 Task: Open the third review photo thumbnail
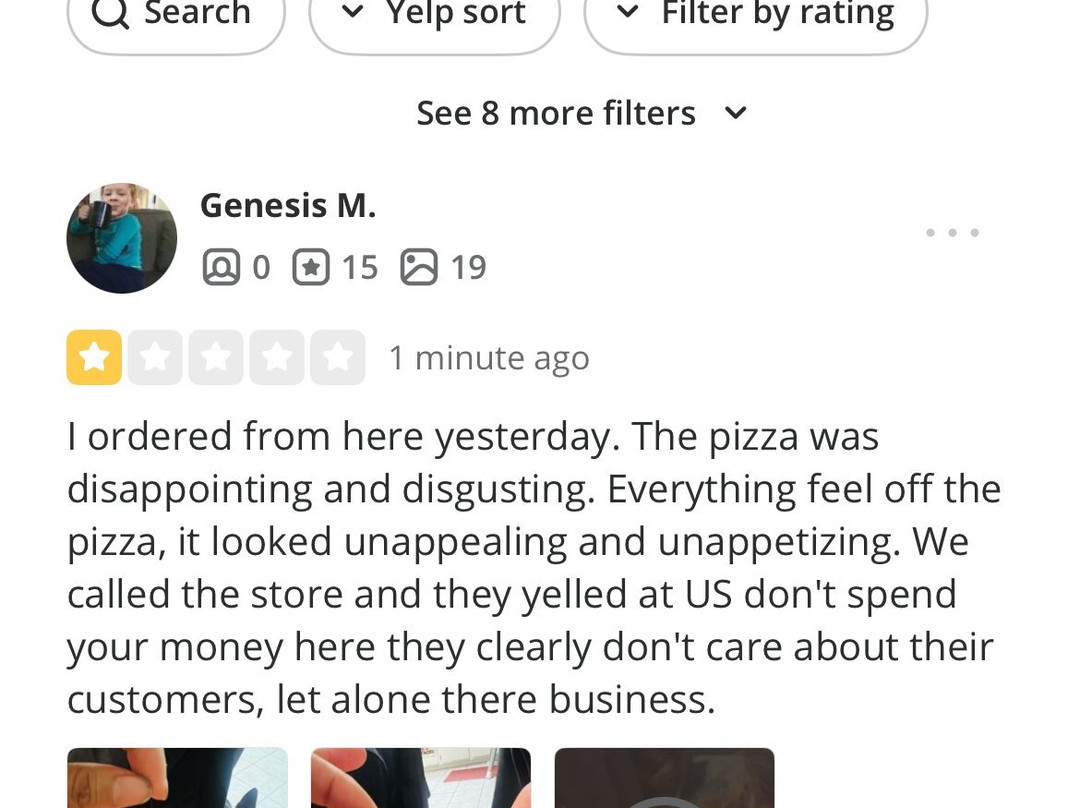[664, 778]
